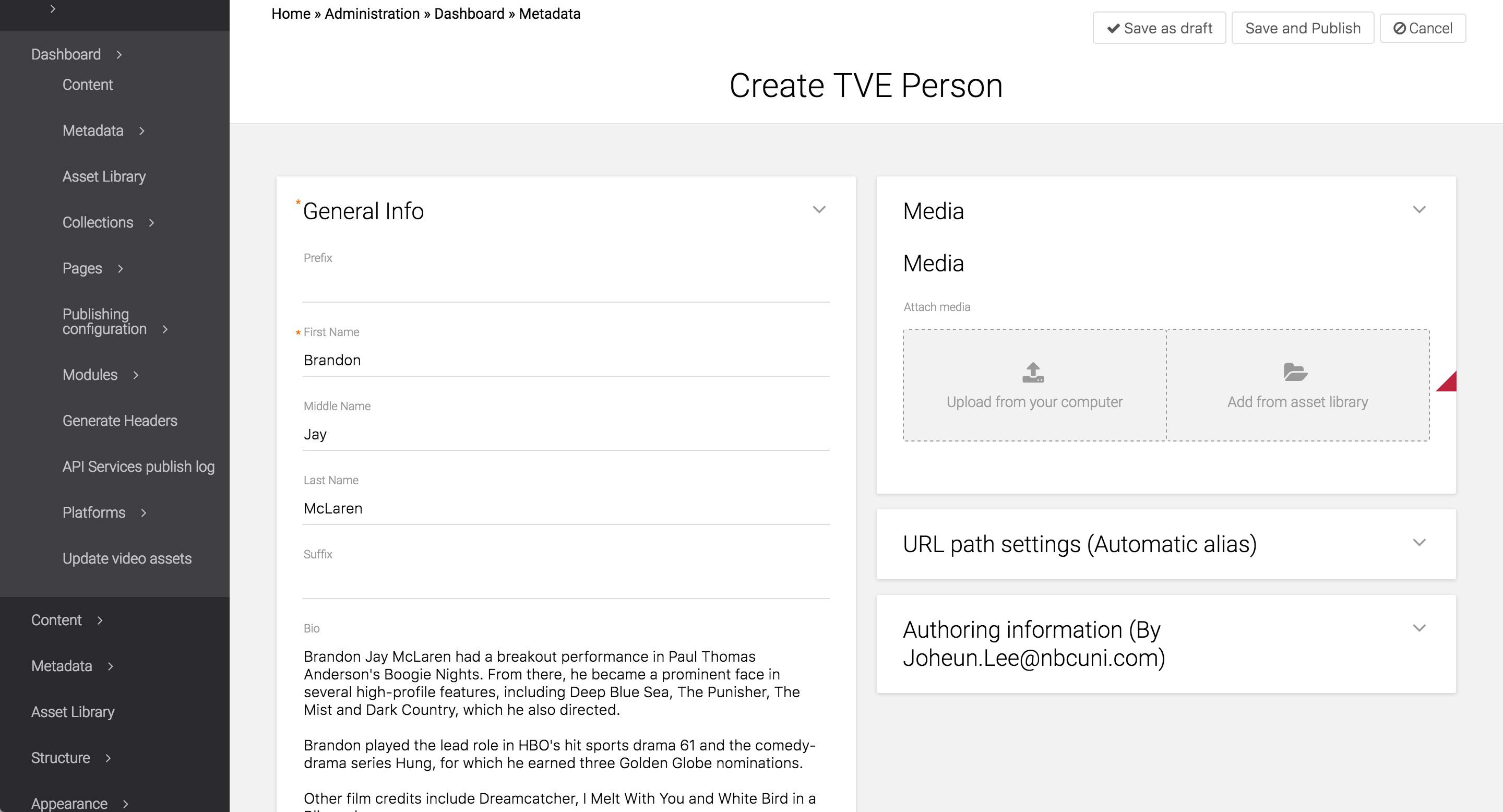Image resolution: width=1503 pixels, height=812 pixels.
Task: Cancel creating the TVE Person
Action: (1423, 28)
